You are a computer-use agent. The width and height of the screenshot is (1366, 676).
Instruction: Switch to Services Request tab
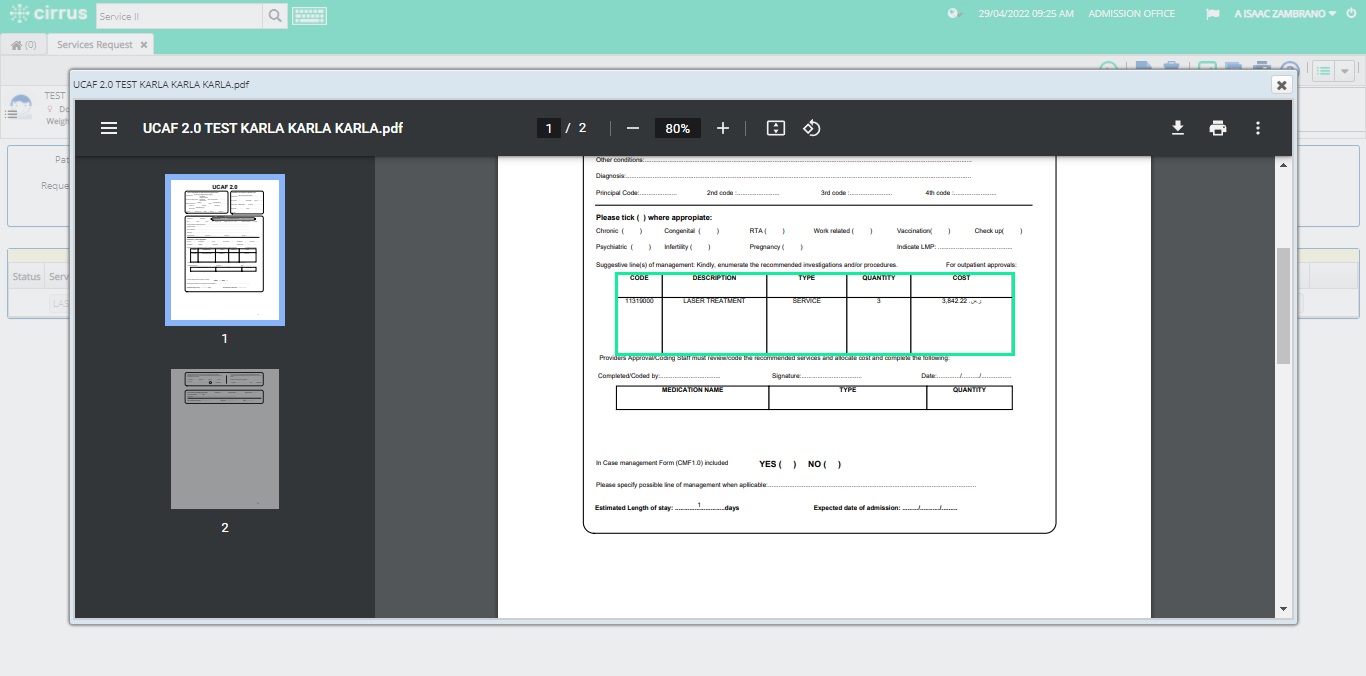tap(95, 45)
